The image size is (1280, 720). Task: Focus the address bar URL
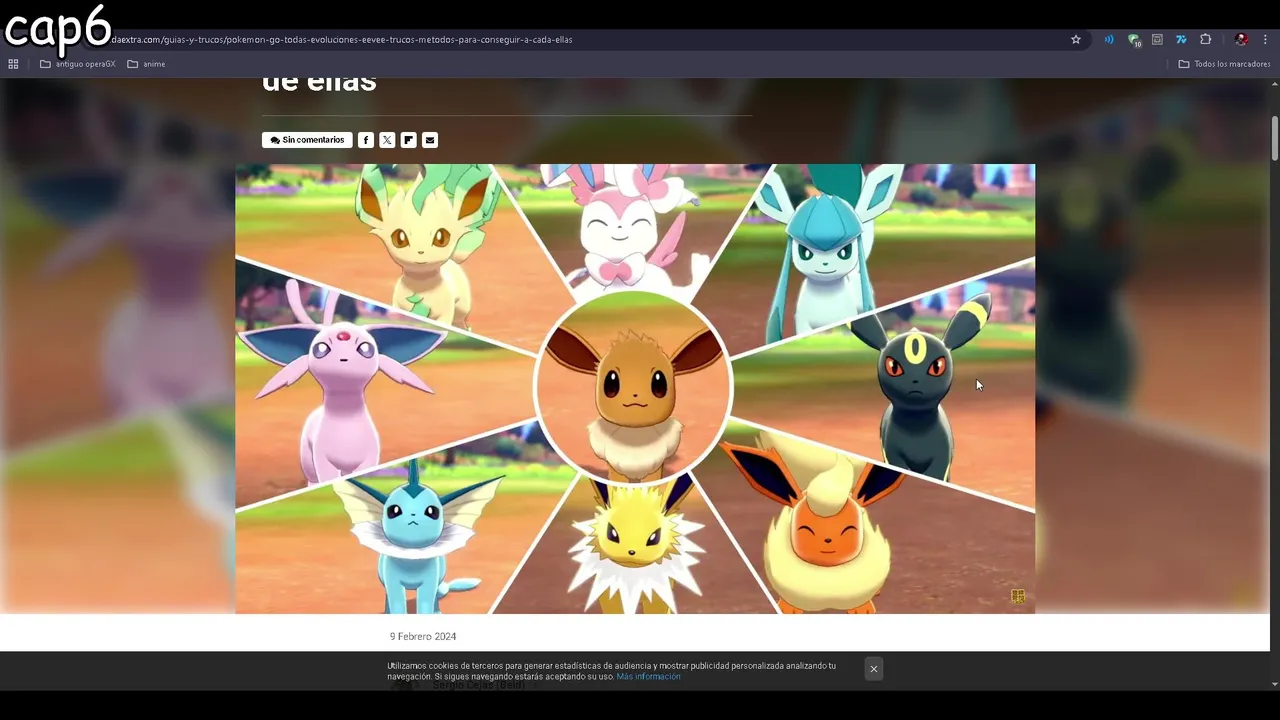coord(342,40)
